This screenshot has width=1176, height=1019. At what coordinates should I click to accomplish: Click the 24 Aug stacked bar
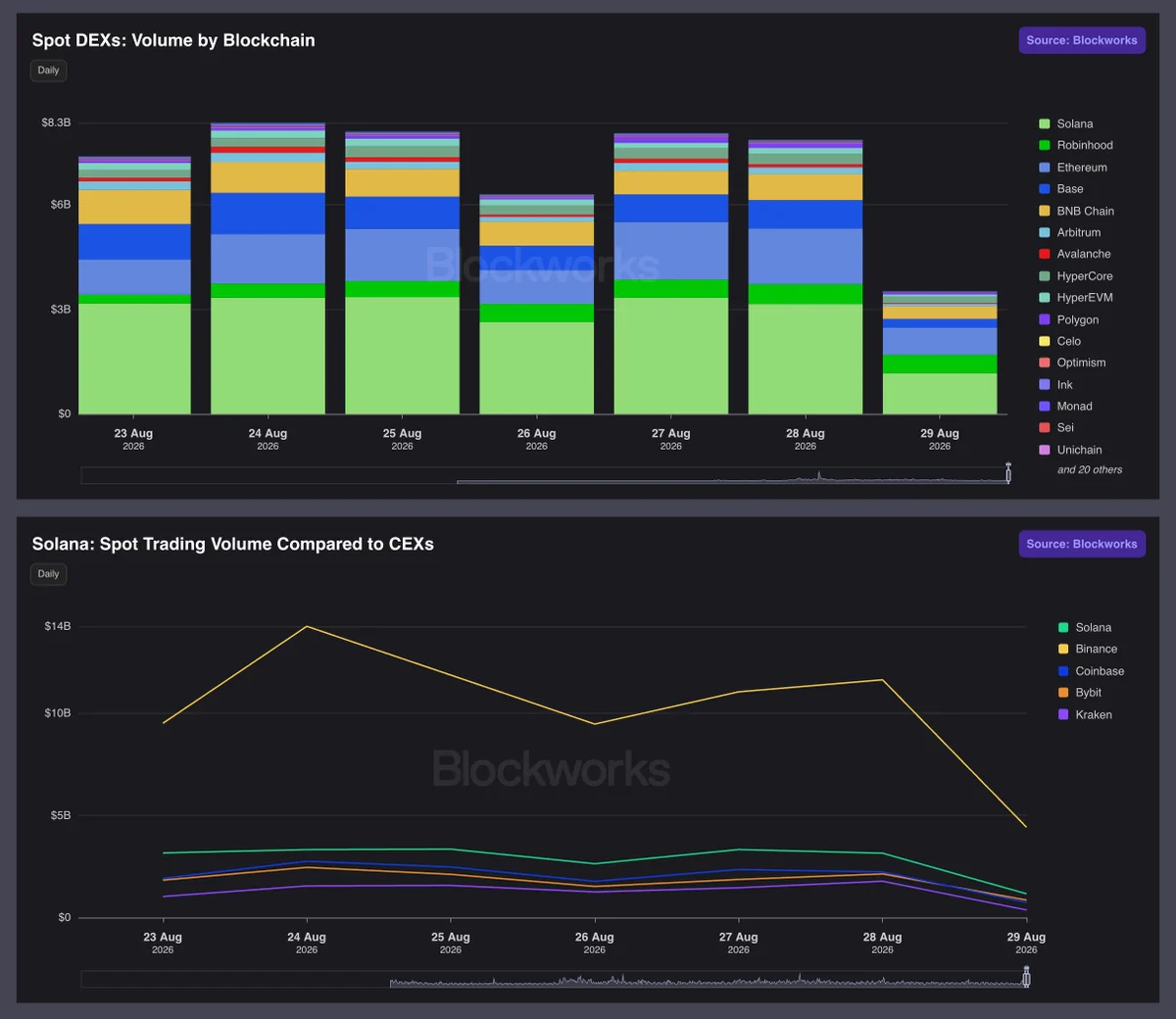pyautogui.click(x=268, y=268)
